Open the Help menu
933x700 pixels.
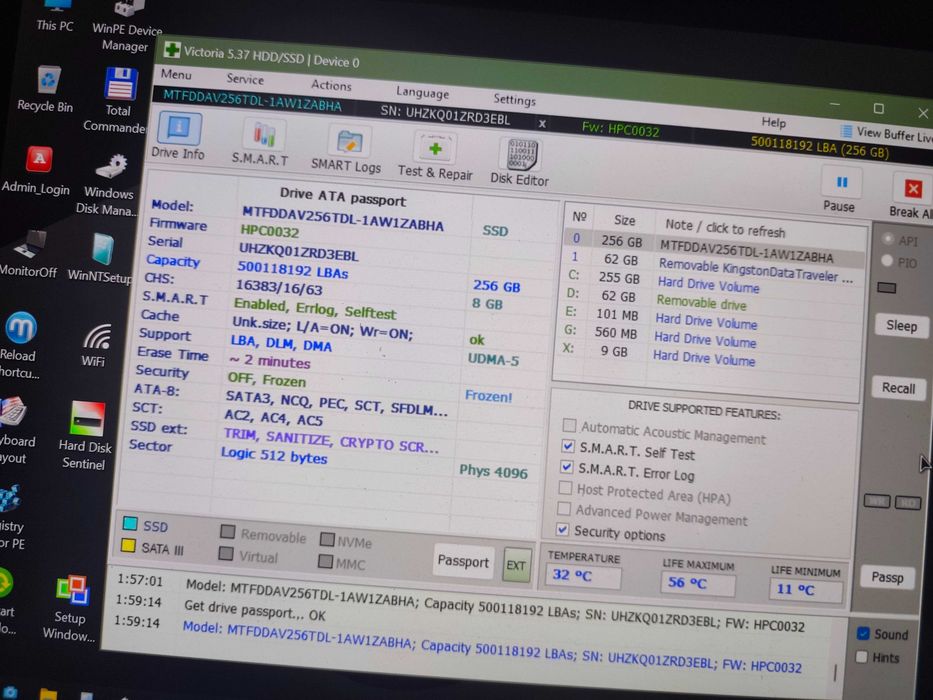pos(774,122)
